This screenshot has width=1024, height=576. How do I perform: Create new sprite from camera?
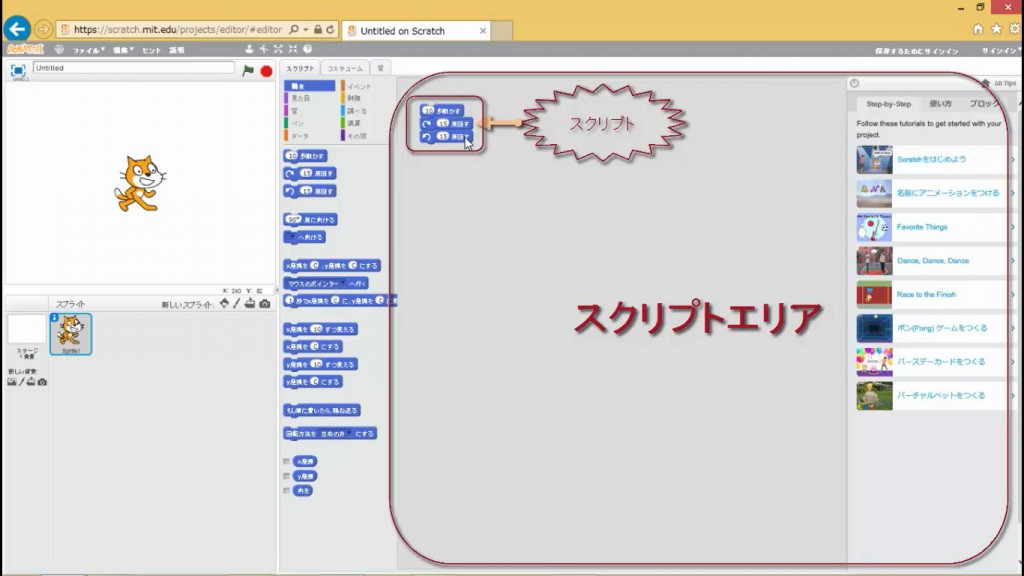point(264,304)
